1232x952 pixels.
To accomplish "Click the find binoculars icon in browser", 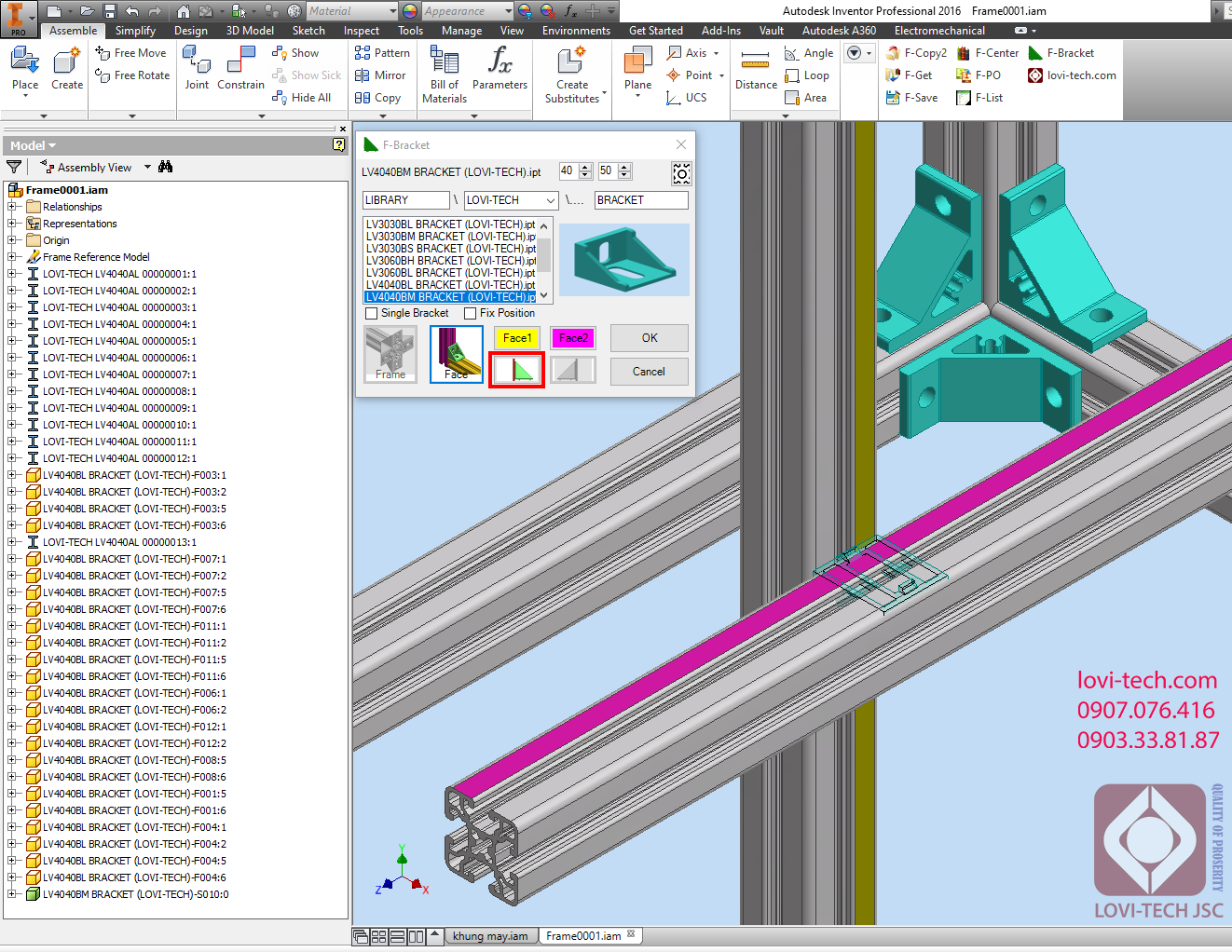I will click(x=166, y=167).
